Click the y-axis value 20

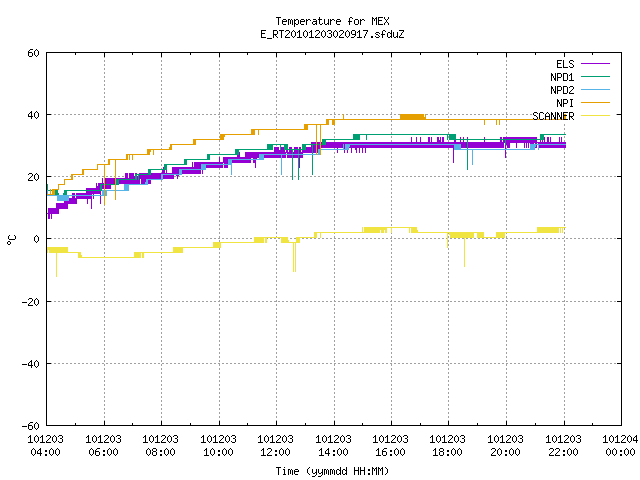[x=33, y=177]
